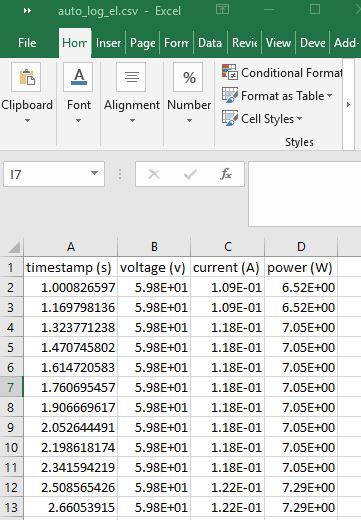Image resolution: width=361 pixels, height=520 pixels.
Task: Expand the Clipboard group dropdown arrow
Action: click(27, 120)
